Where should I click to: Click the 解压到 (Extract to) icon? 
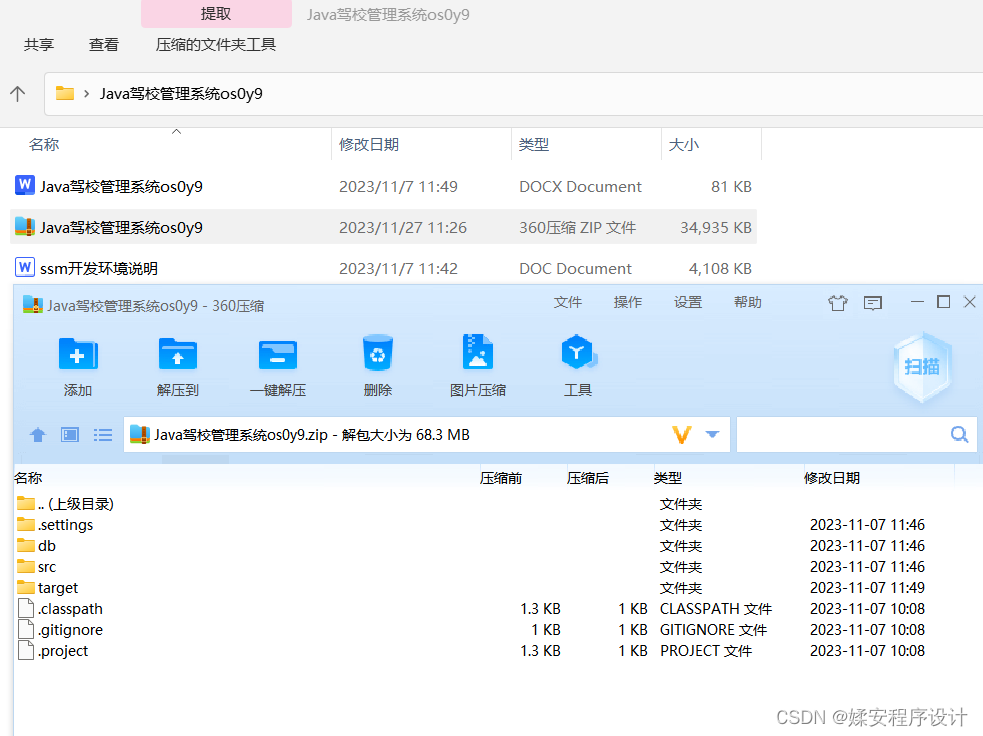(x=177, y=355)
